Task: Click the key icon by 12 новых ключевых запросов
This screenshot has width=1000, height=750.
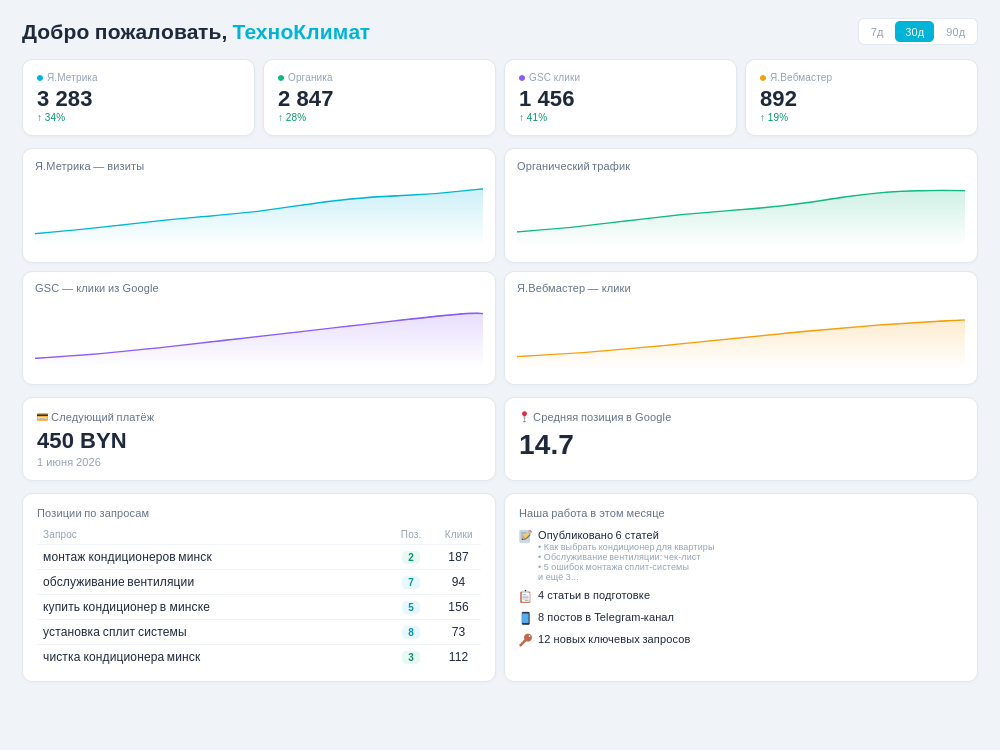Action: (x=526, y=640)
